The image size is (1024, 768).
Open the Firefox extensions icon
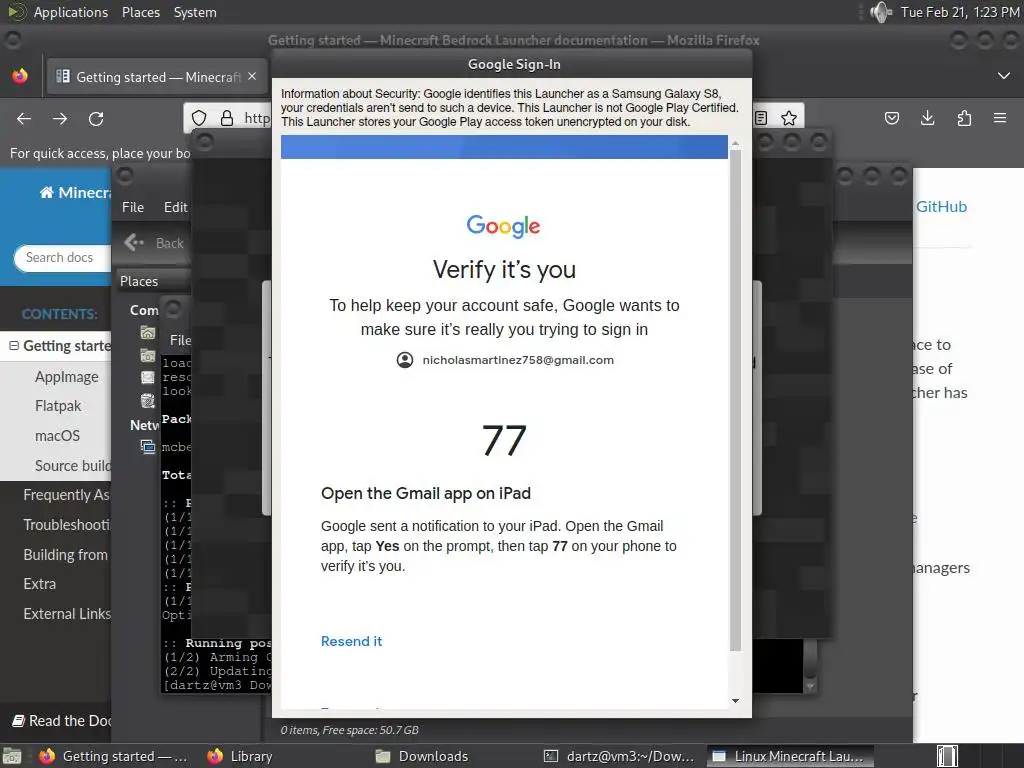[964, 118]
